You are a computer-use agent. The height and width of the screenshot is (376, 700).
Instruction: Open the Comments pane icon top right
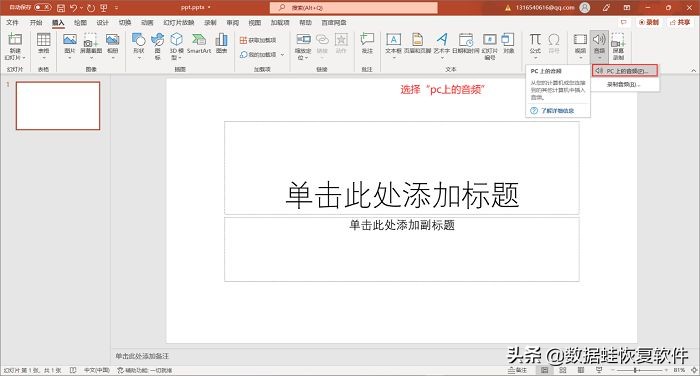[624, 22]
